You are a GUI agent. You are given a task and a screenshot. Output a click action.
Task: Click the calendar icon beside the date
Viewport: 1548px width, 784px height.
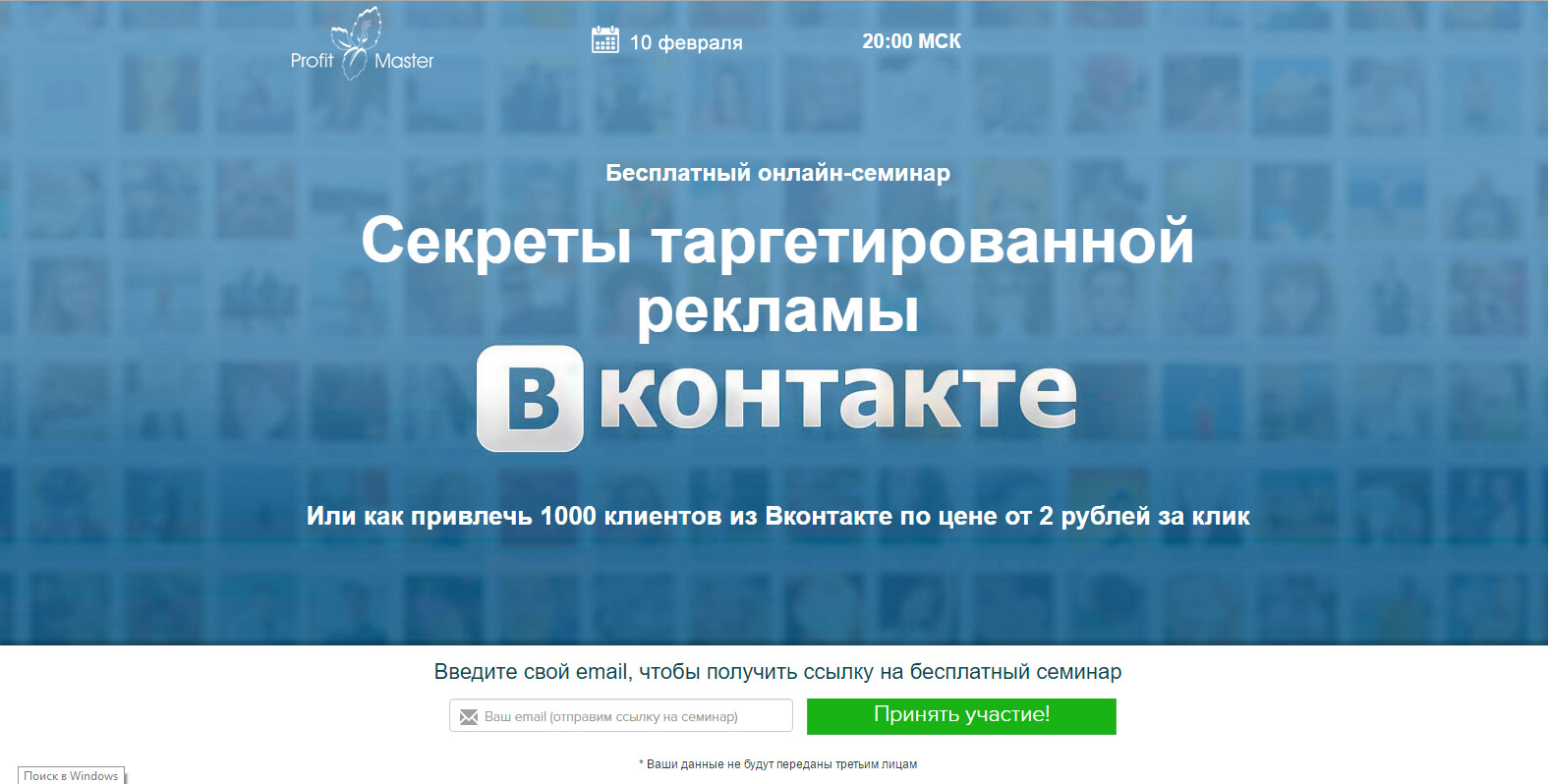tap(604, 40)
